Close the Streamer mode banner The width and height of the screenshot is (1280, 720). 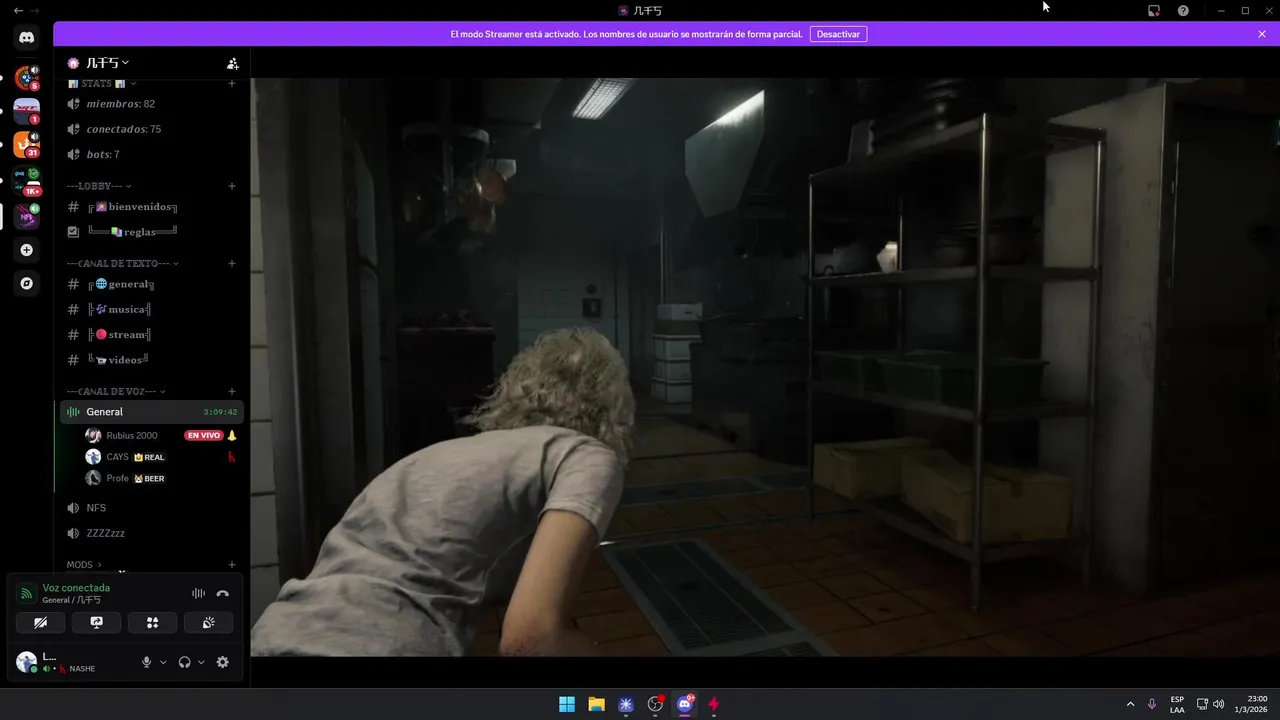1262,34
